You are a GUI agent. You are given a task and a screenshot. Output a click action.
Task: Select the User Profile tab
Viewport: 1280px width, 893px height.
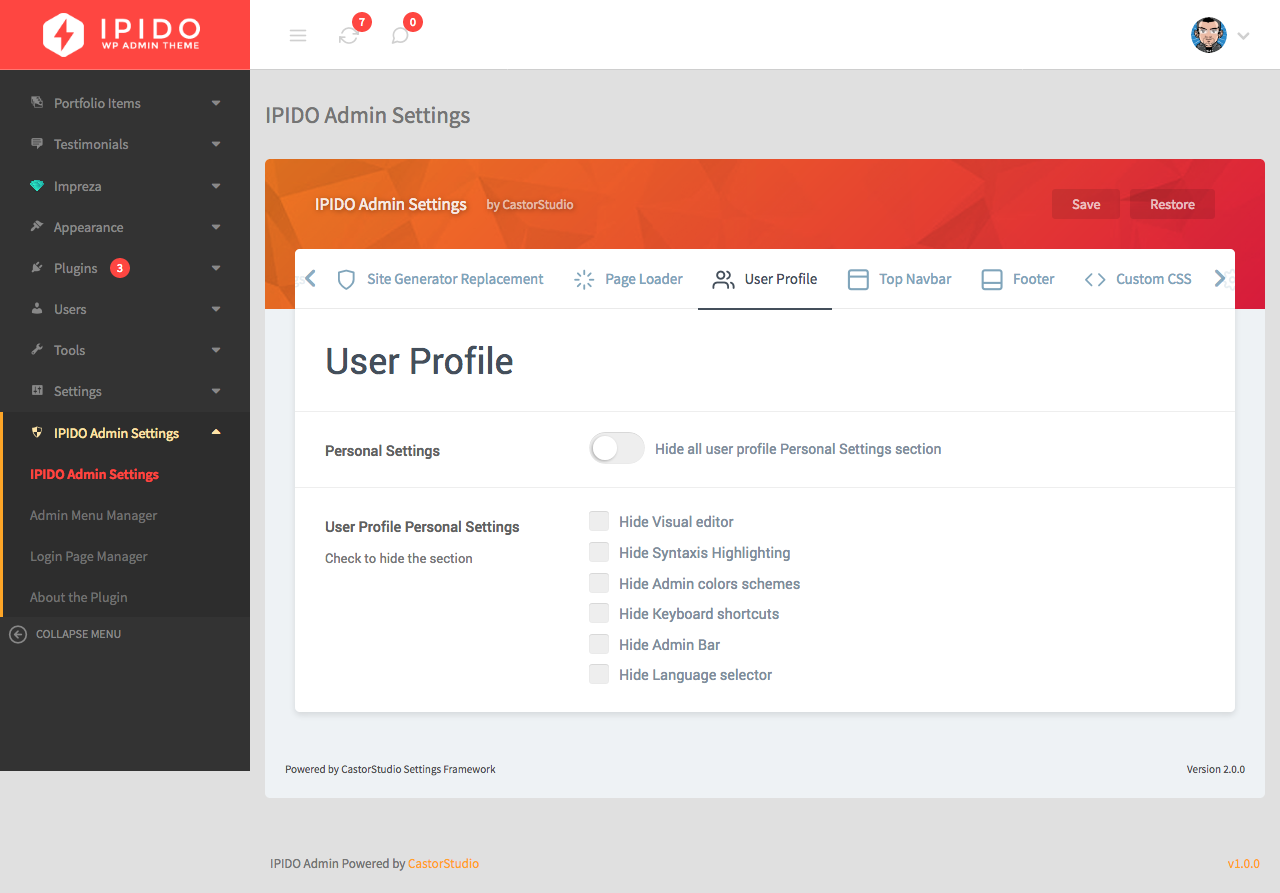(x=765, y=279)
